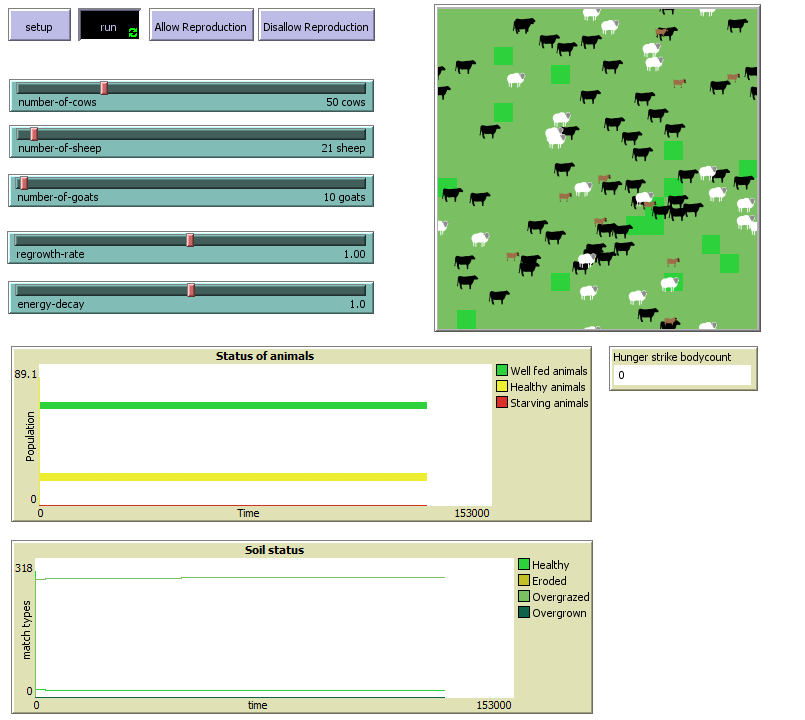805x720 pixels.
Task: Click the Allow Reproduction button
Action: pyautogui.click(x=200, y=26)
